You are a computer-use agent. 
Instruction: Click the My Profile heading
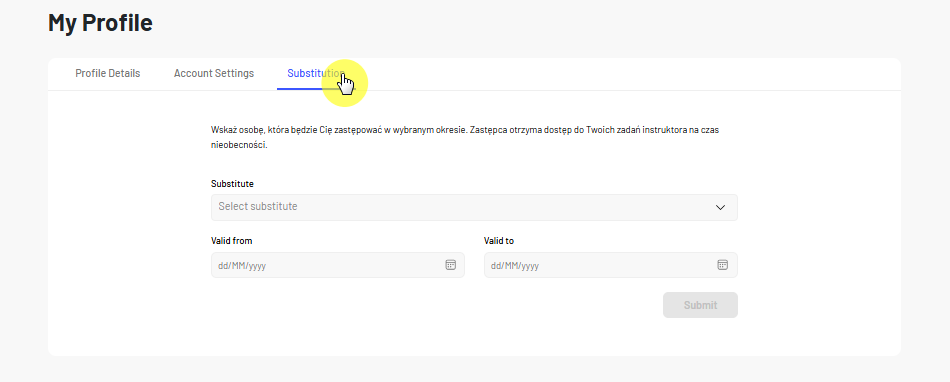pyautogui.click(x=100, y=23)
